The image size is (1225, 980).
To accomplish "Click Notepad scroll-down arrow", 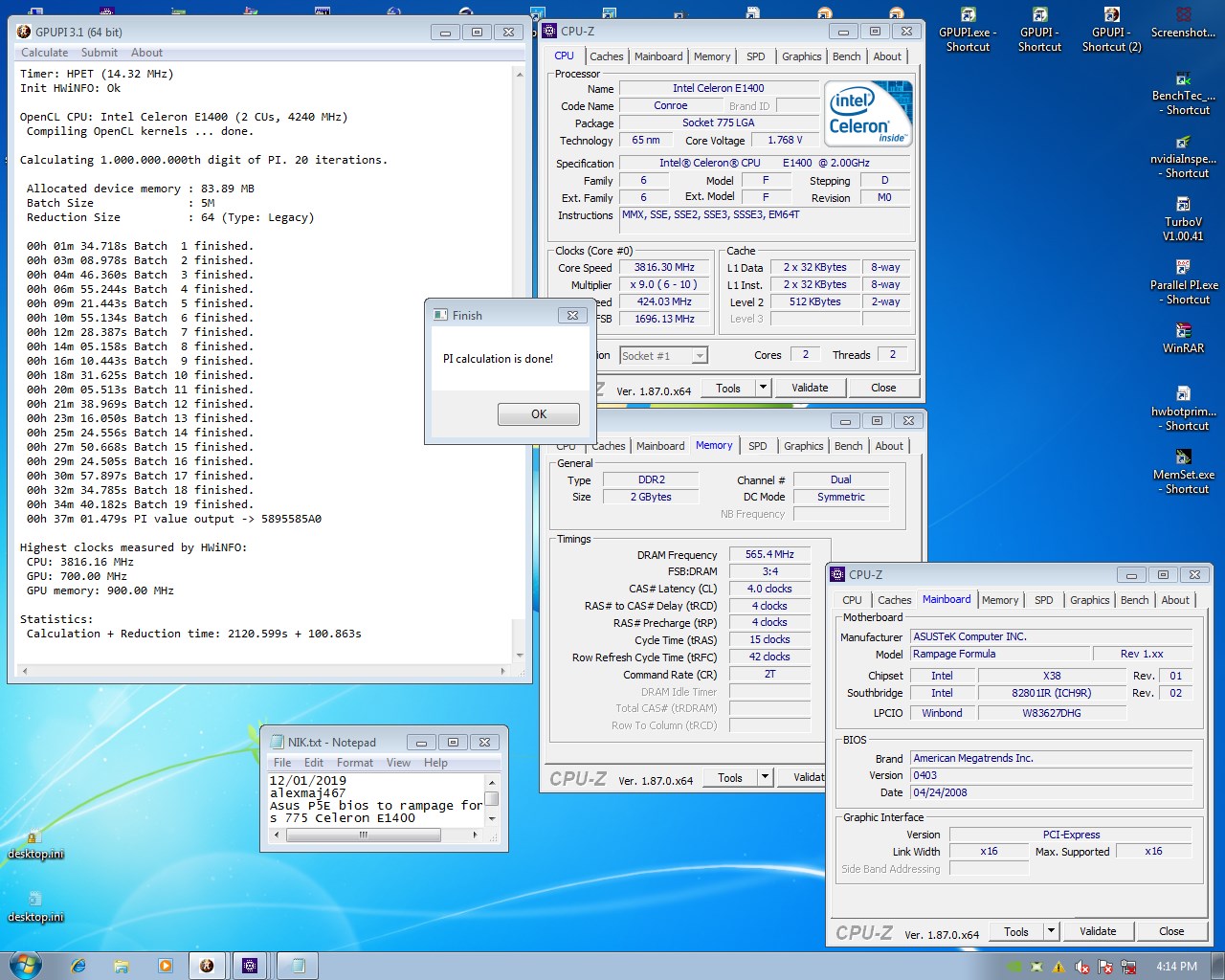I will pyautogui.click(x=492, y=819).
